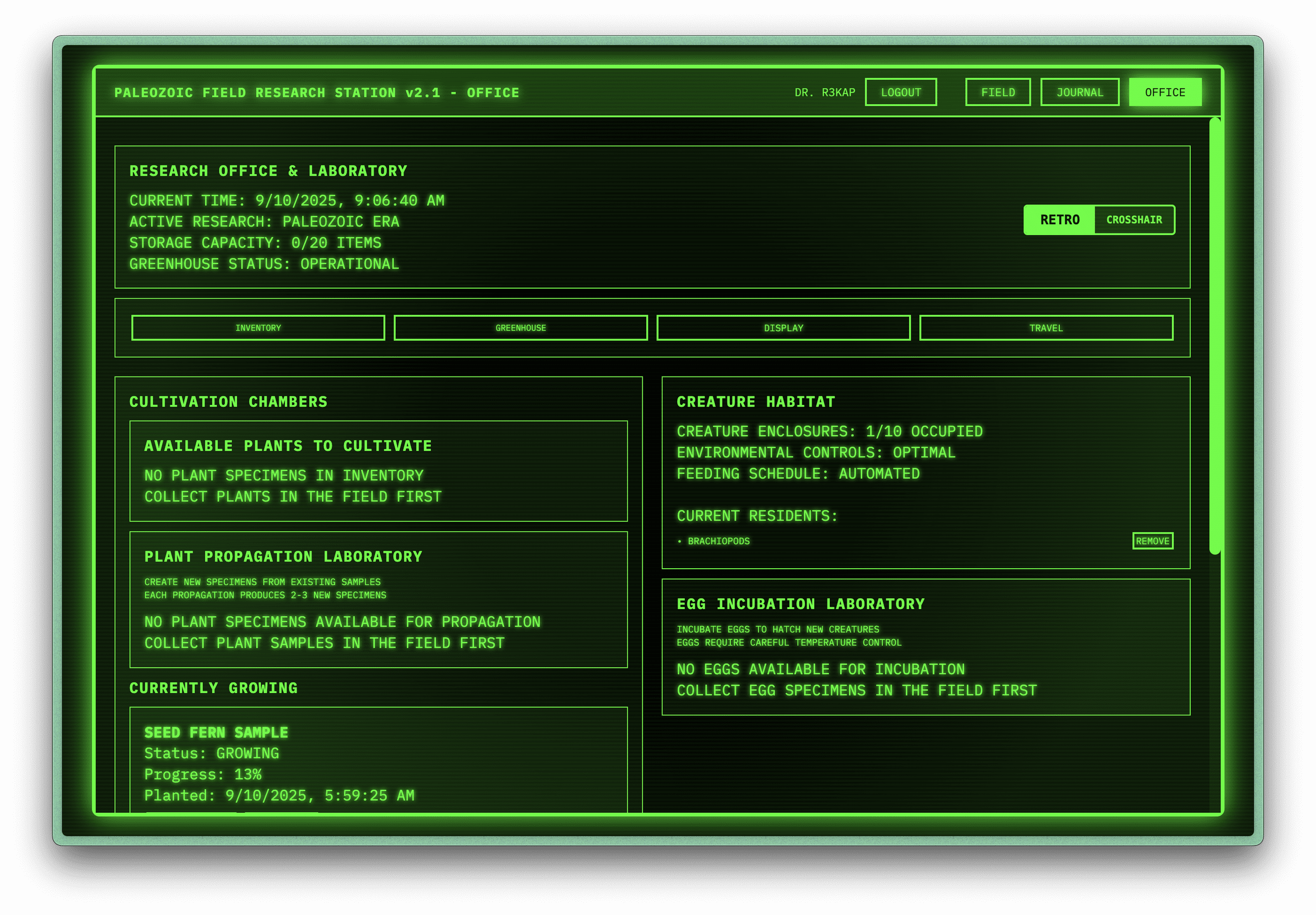Click the Currently Growing heading
The image size is (1316, 915).
pyautogui.click(x=213, y=688)
